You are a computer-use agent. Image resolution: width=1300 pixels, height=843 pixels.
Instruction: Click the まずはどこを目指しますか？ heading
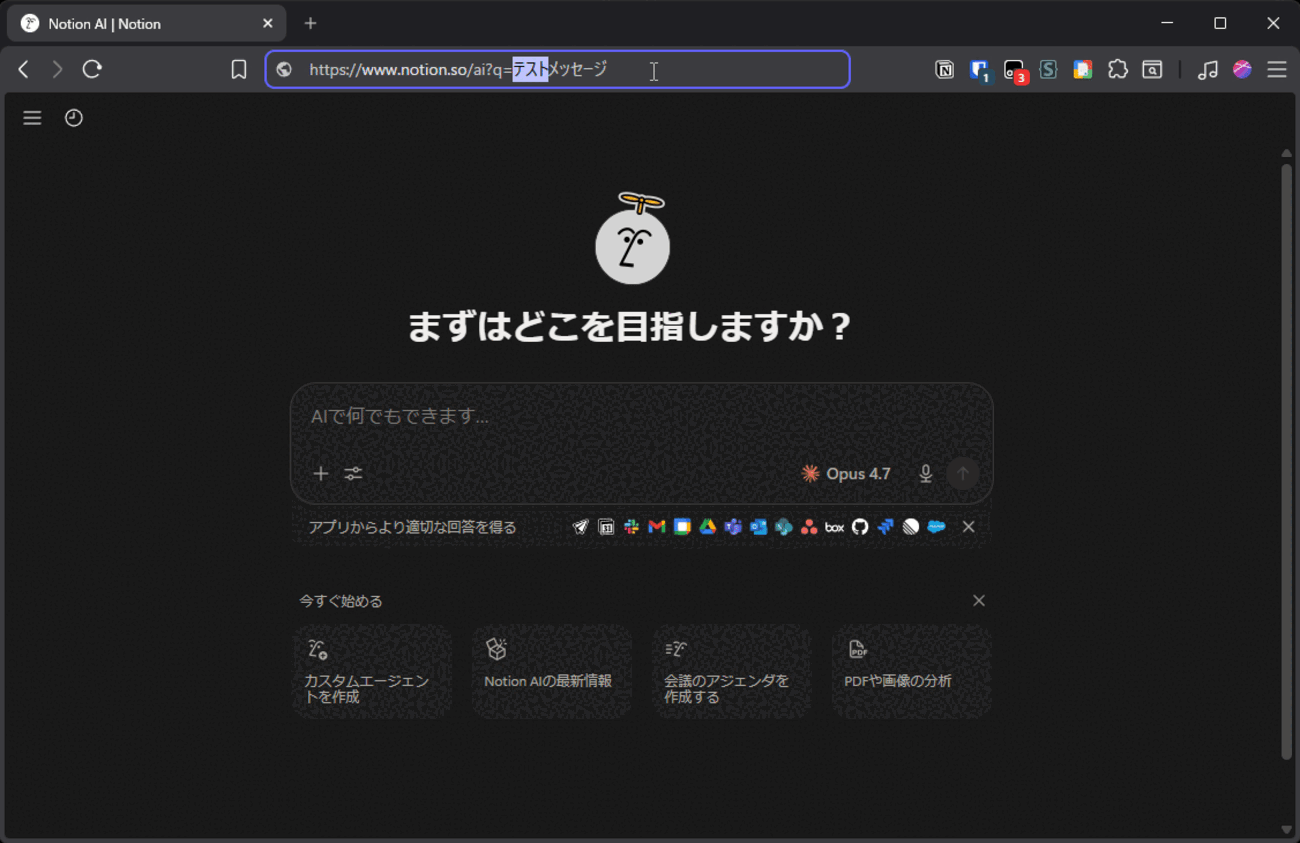630,327
